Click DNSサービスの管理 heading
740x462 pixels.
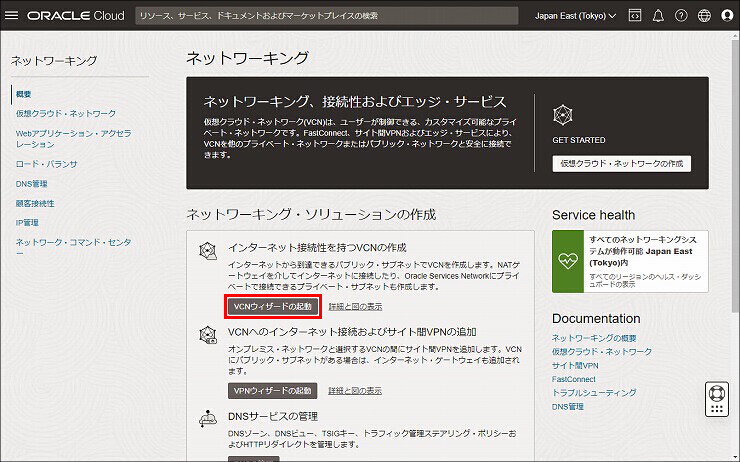point(273,416)
